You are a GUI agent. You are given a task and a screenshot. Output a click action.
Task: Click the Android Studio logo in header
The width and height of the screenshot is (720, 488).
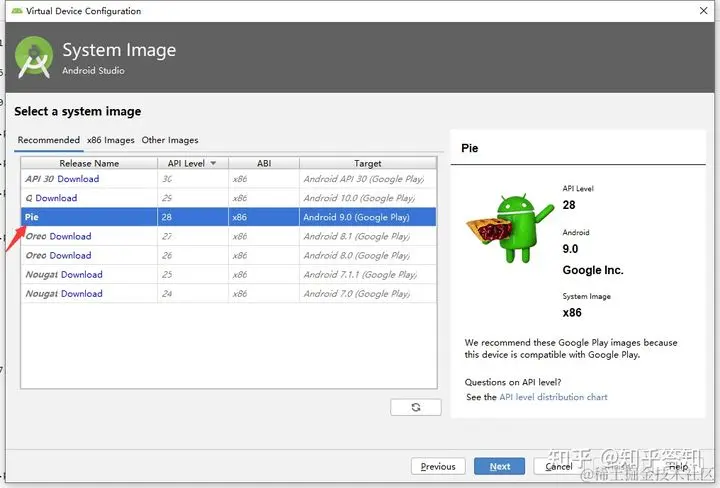(34, 57)
